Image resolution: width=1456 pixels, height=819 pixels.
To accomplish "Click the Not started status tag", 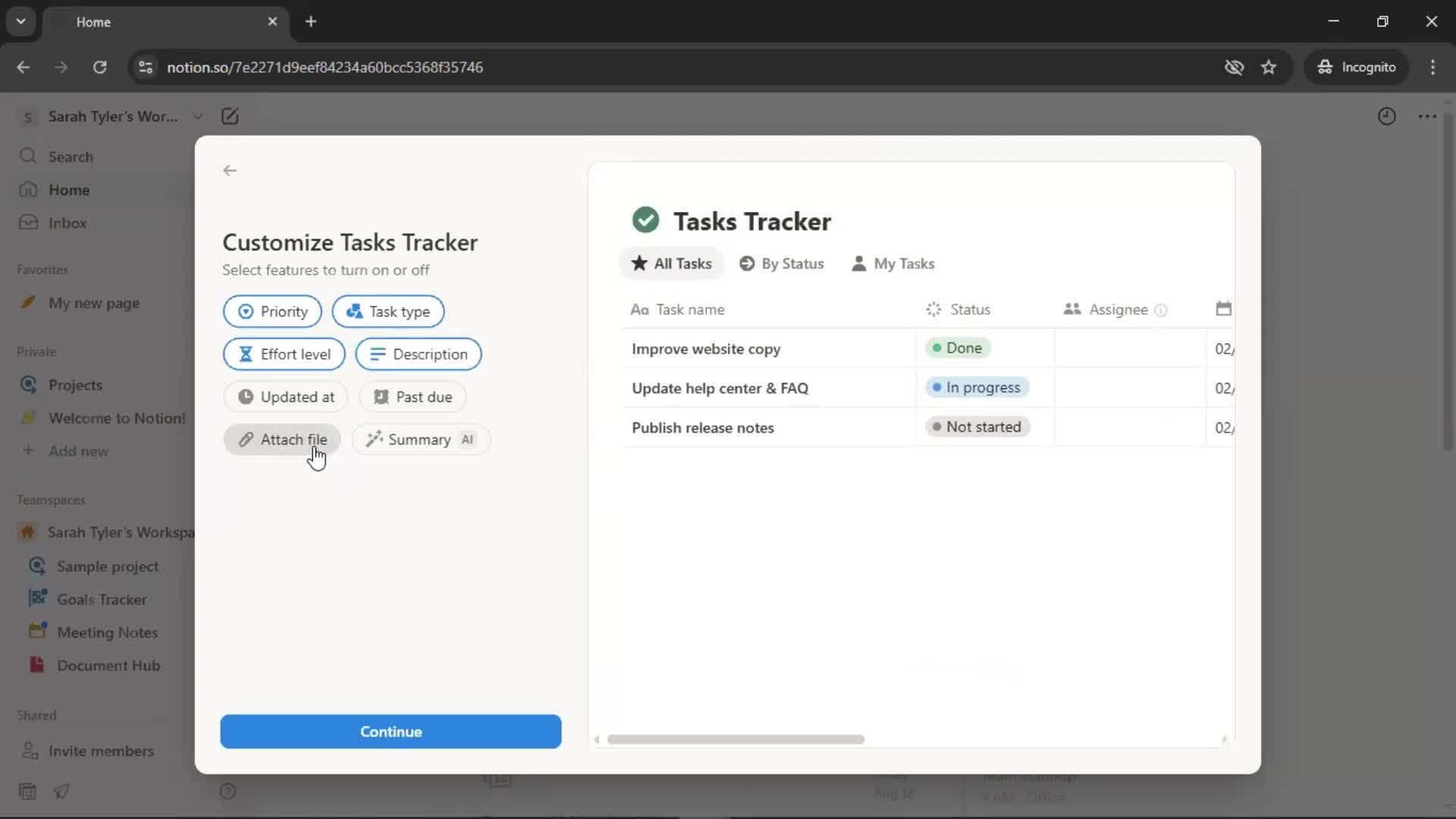I will [977, 427].
